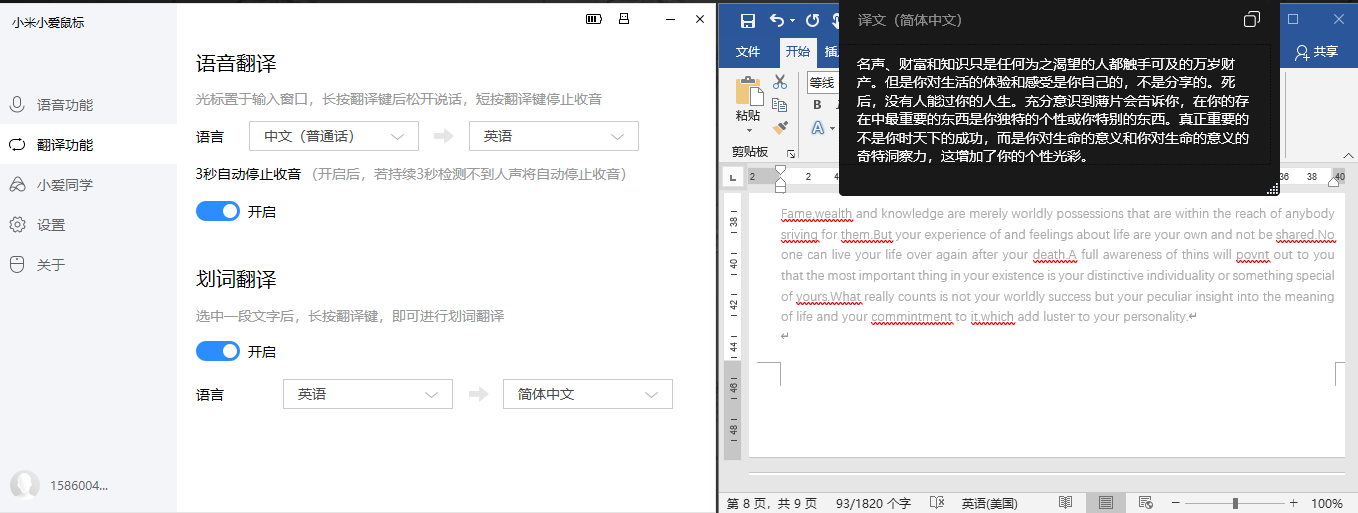The image size is (1358, 513).
Task: Open the text effects dropdown arrow
Action: coord(831,129)
